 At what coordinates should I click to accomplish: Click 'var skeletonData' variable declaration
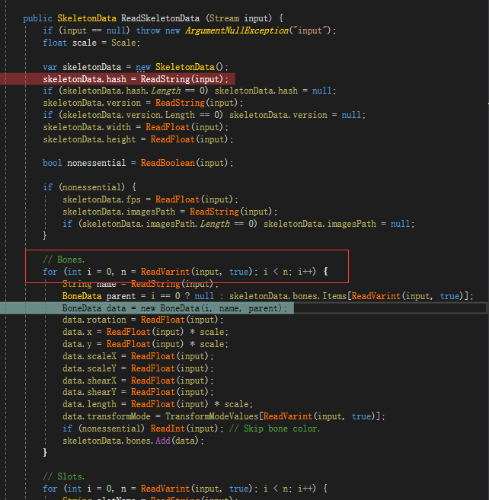point(82,67)
